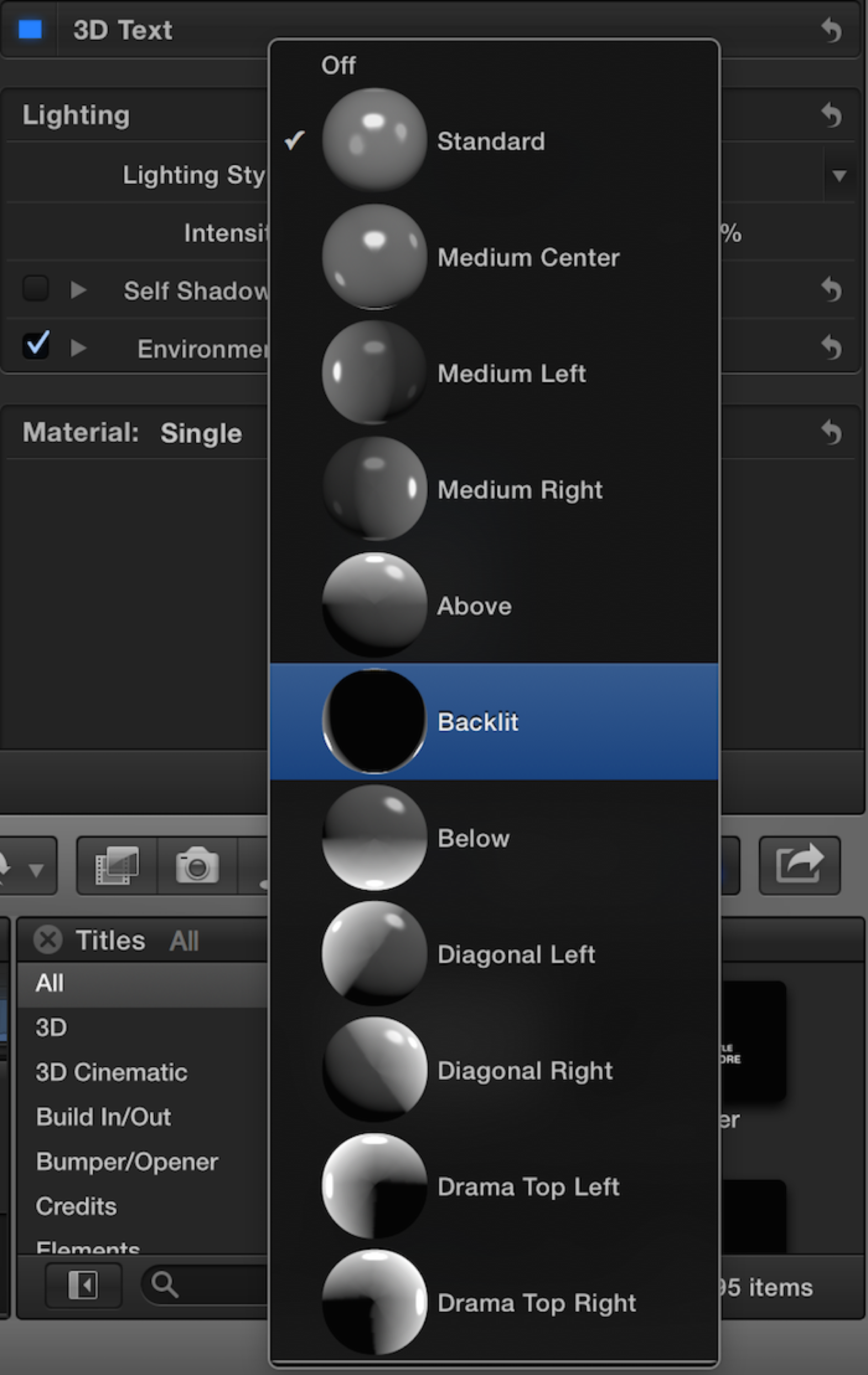This screenshot has width=868, height=1375.
Task: Click the 3D Text reset arrow
Action: 831,30
